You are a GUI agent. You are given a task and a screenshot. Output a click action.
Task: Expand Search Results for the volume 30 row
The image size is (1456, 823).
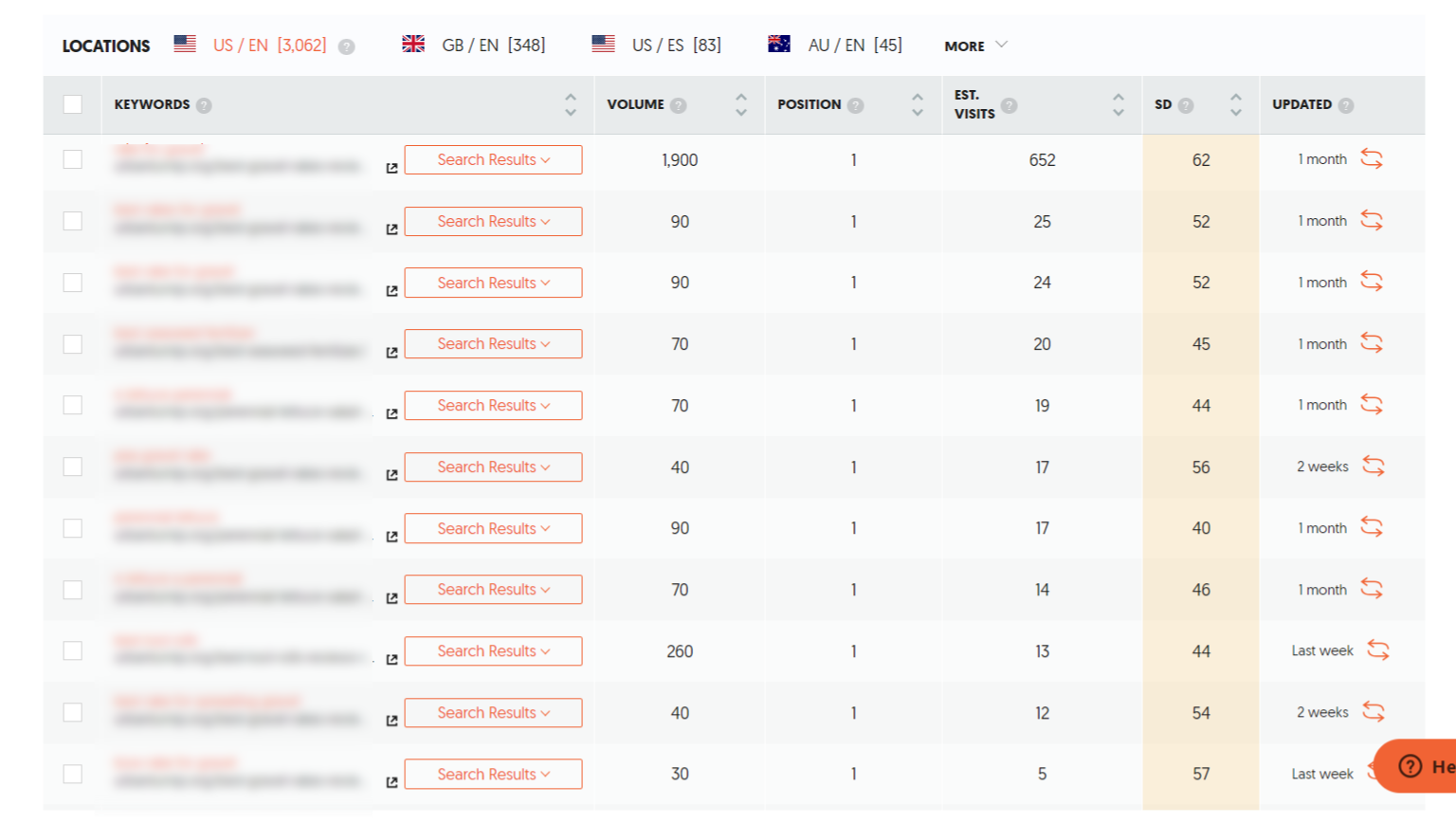pos(493,774)
